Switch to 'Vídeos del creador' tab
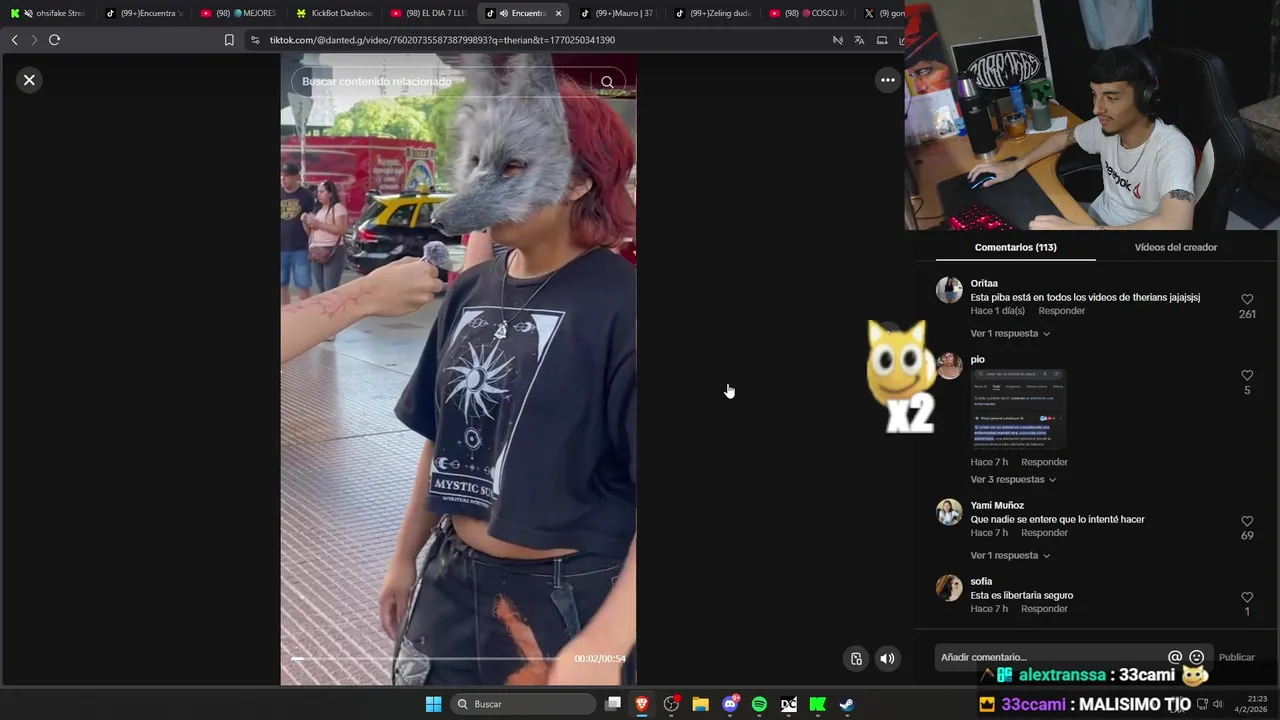This screenshot has width=1280, height=720. click(1175, 247)
